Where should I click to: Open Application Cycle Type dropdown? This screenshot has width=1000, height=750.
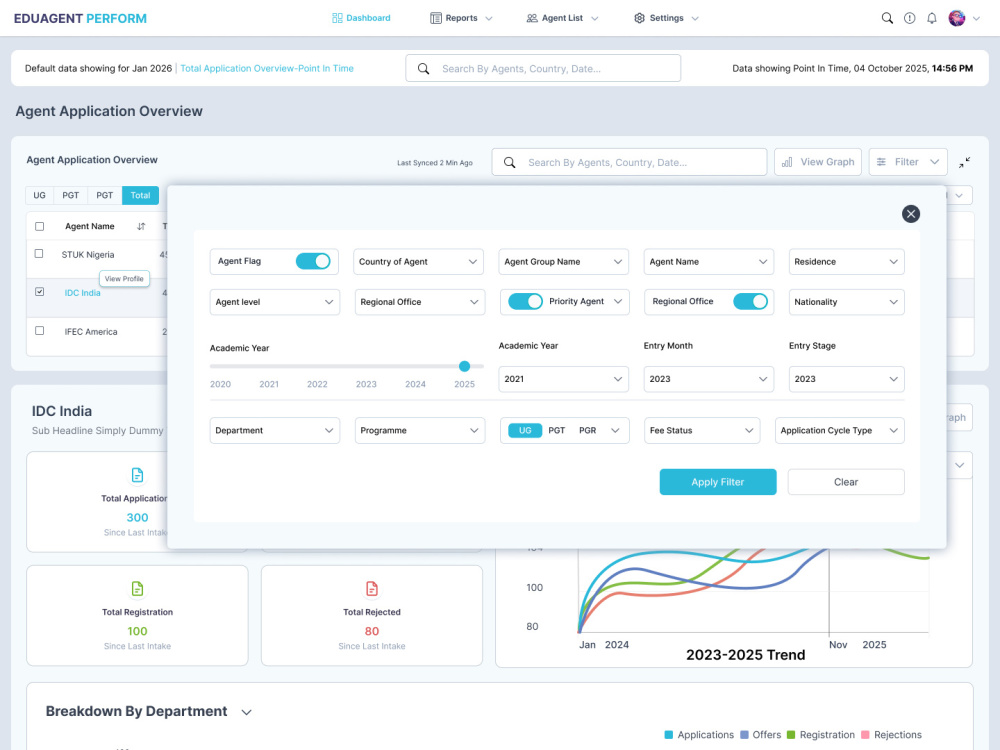coord(839,430)
